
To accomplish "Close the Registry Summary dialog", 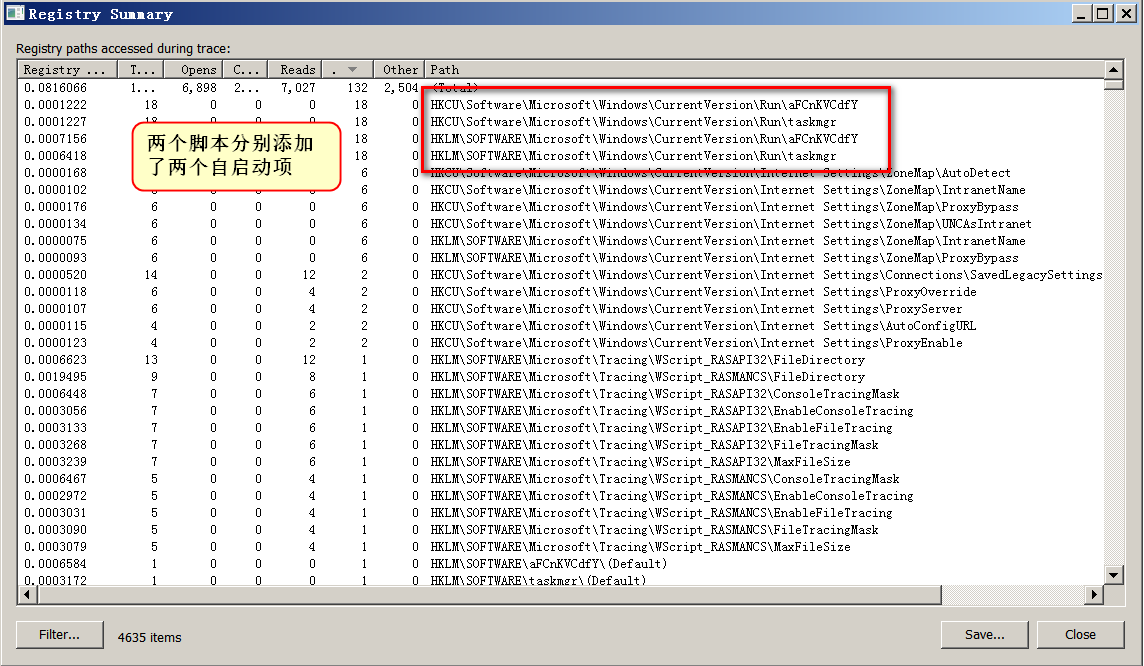I will click(1081, 635).
